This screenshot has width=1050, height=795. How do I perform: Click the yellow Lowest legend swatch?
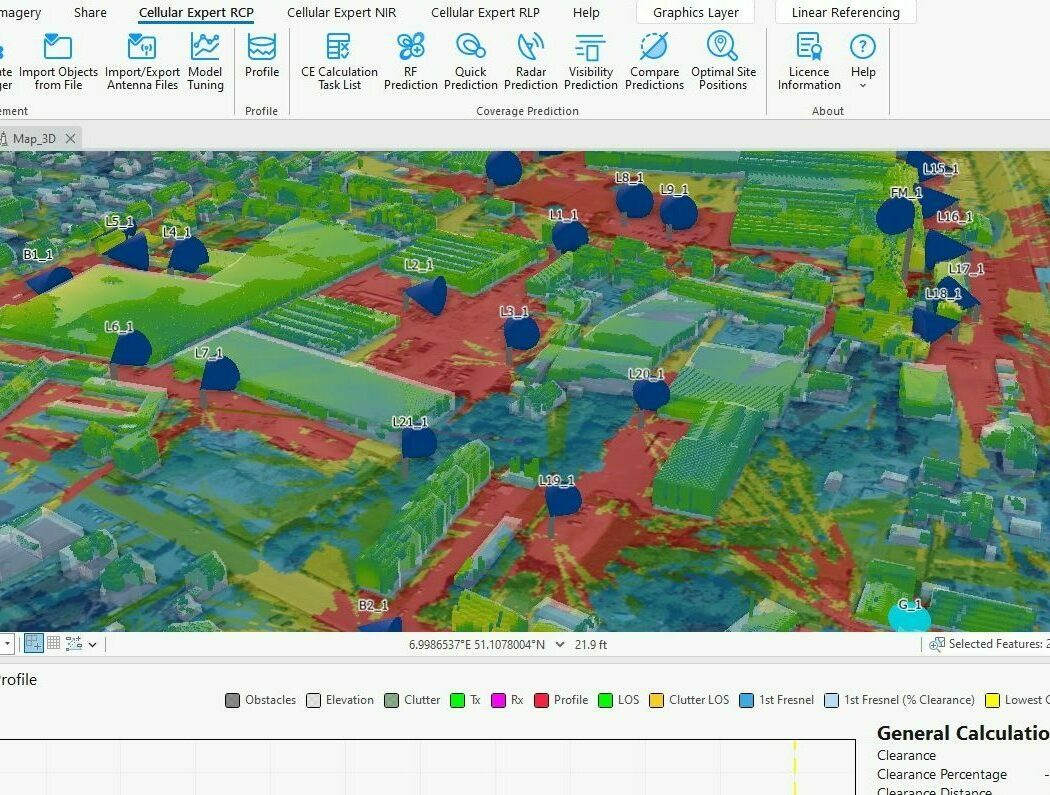[992, 701]
